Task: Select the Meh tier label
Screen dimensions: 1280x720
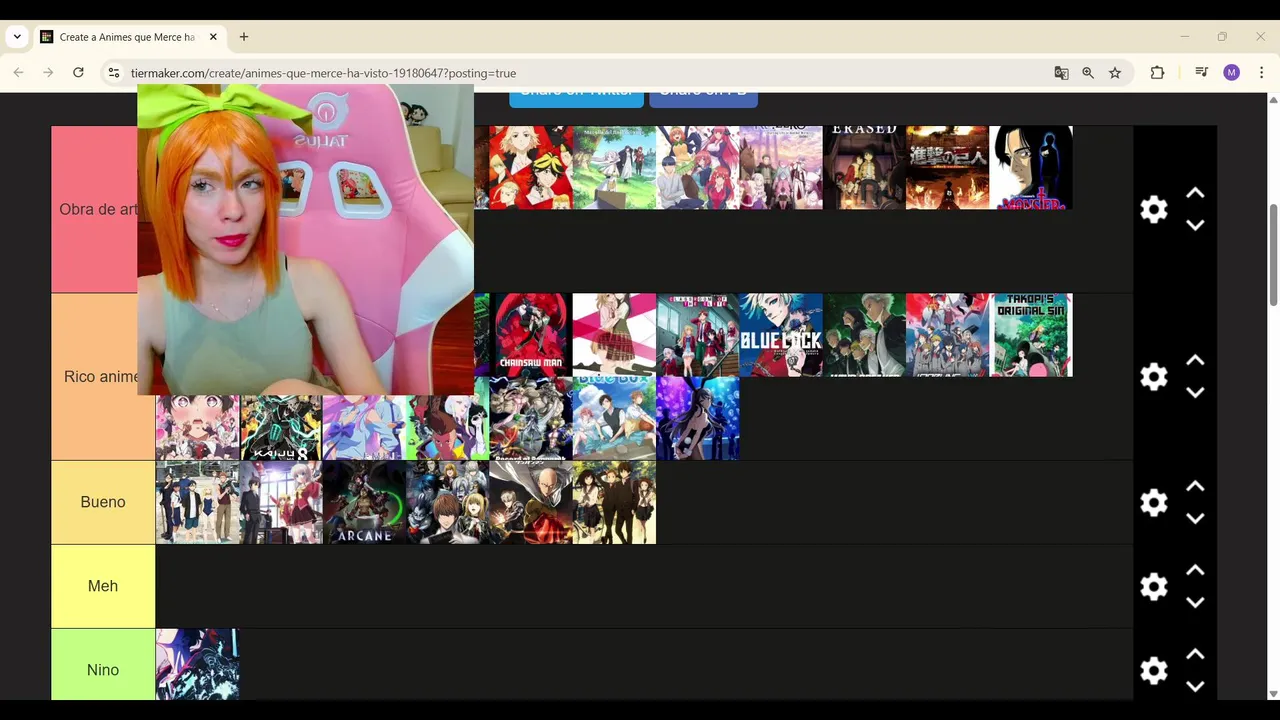Action: [103, 586]
